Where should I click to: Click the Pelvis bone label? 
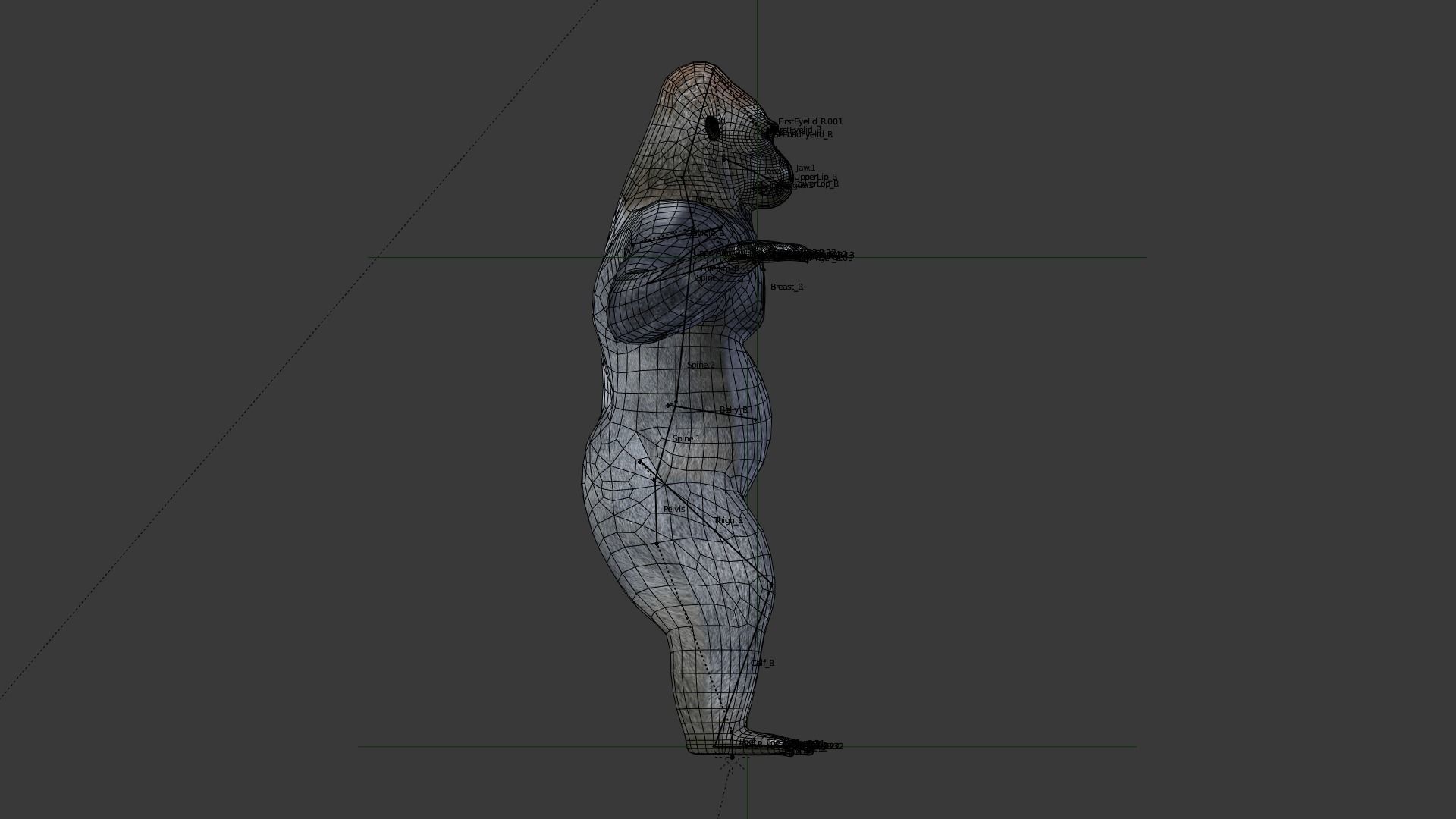pyautogui.click(x=674, y=509)
